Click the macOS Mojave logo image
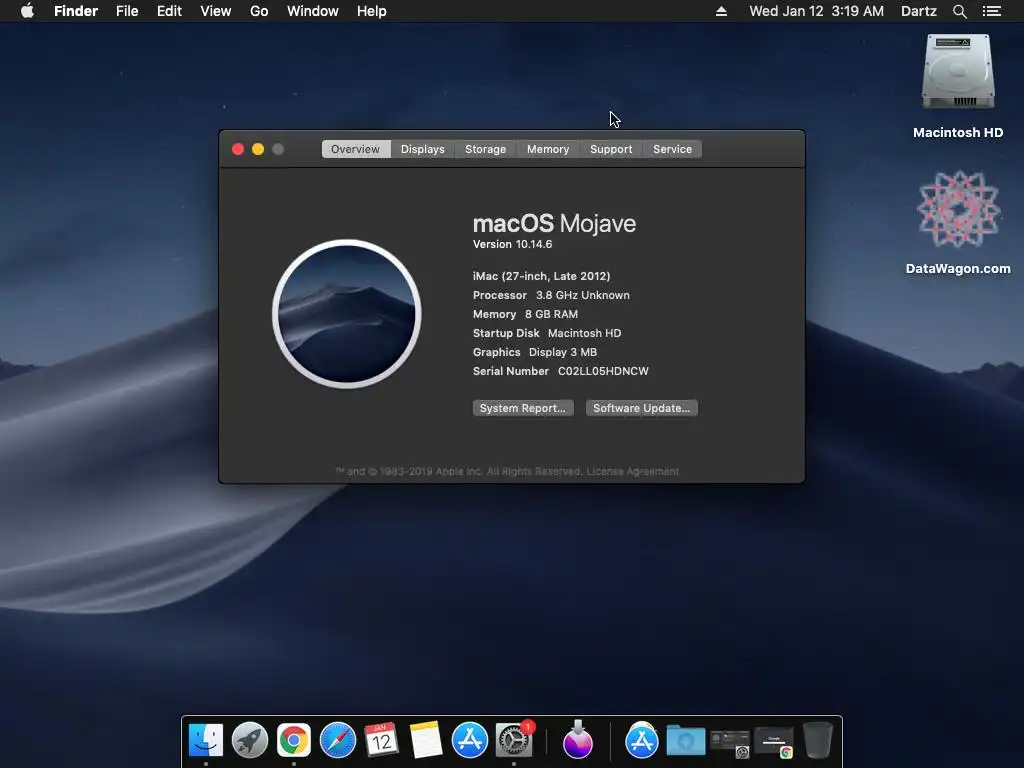The height and width of the screenshot is (768, 1024). point(347,314)
